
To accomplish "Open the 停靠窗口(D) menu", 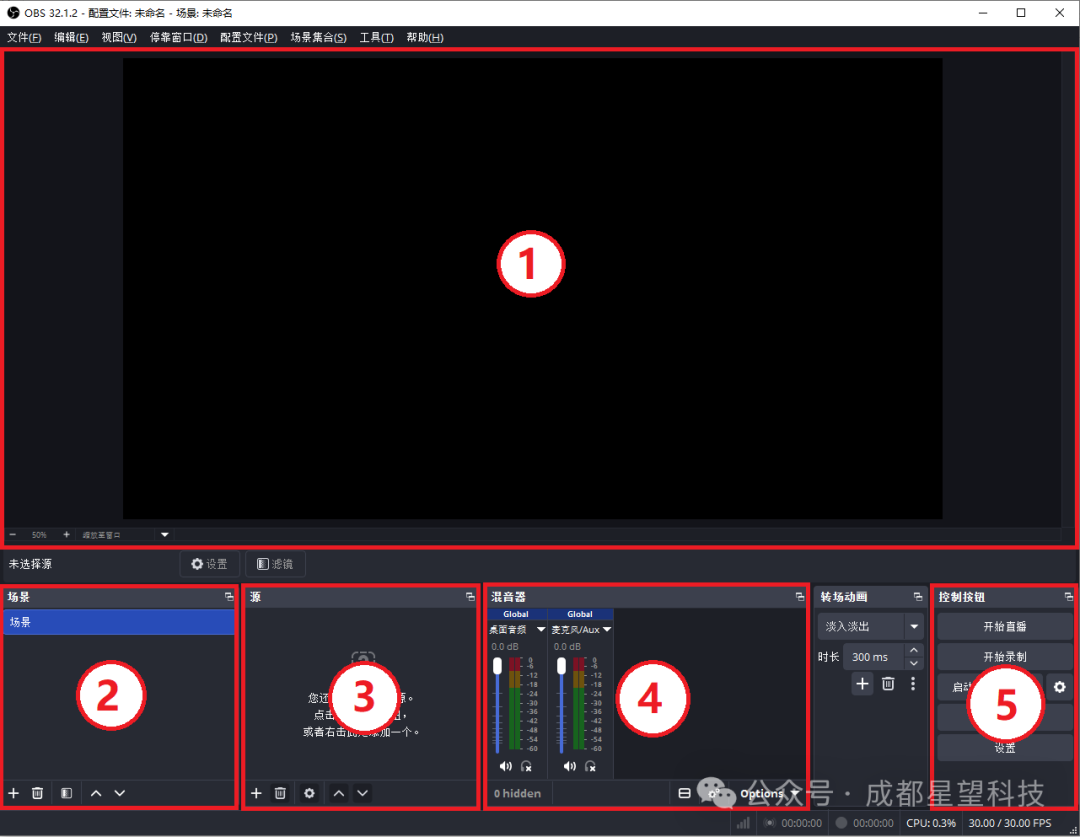I will 179,37.
